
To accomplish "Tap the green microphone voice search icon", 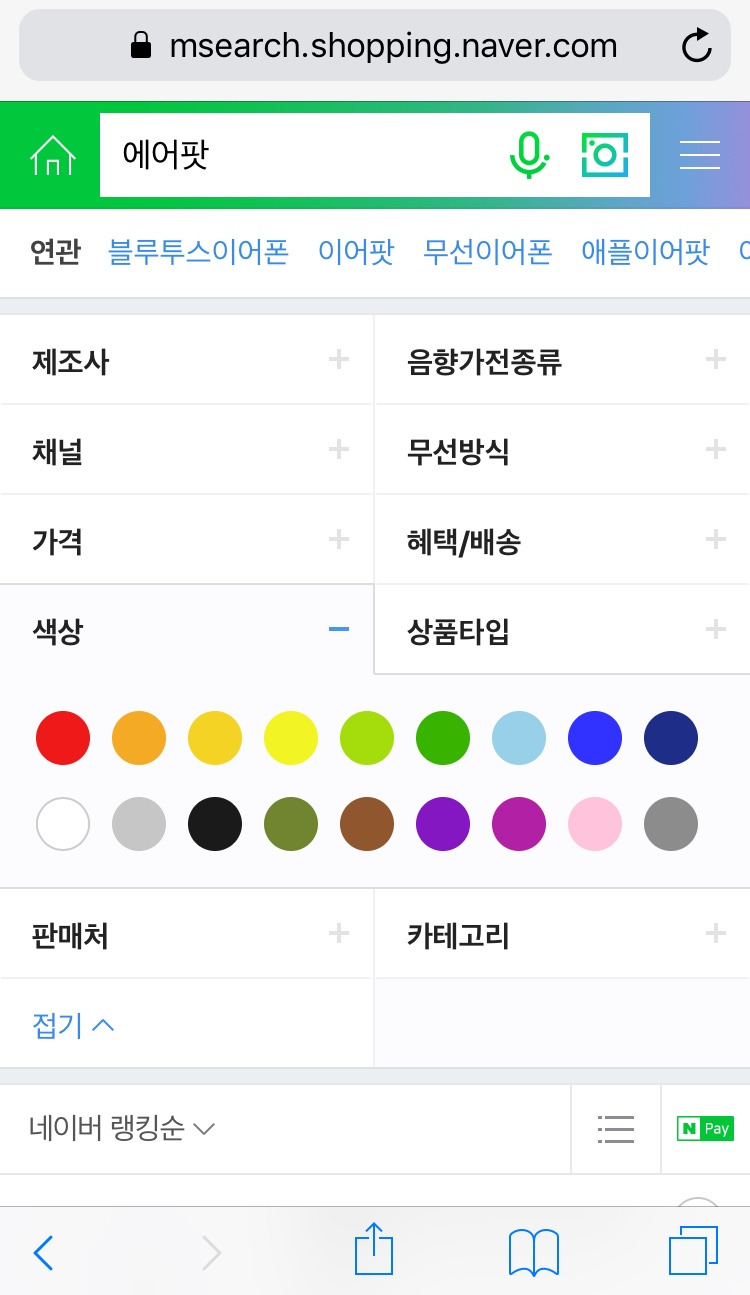I will coord(530,155).
